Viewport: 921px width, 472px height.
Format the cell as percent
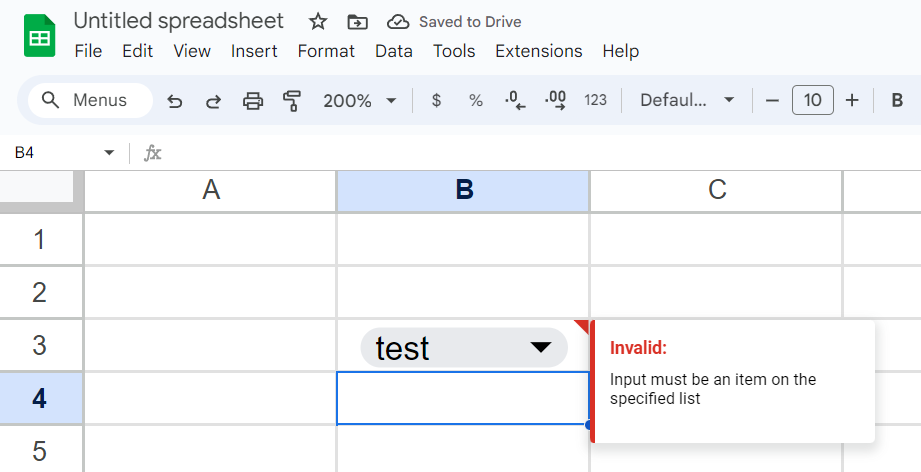click(476, 100)
